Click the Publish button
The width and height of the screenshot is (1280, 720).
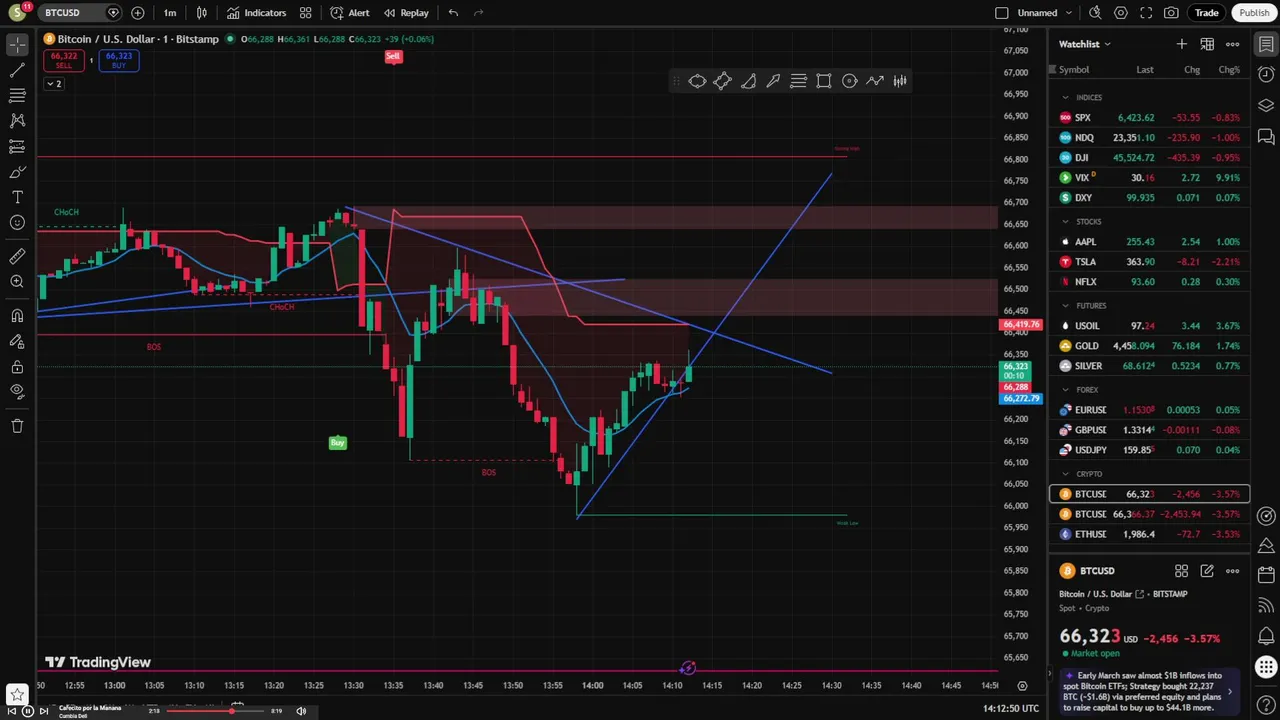(x=1254, y=13)
